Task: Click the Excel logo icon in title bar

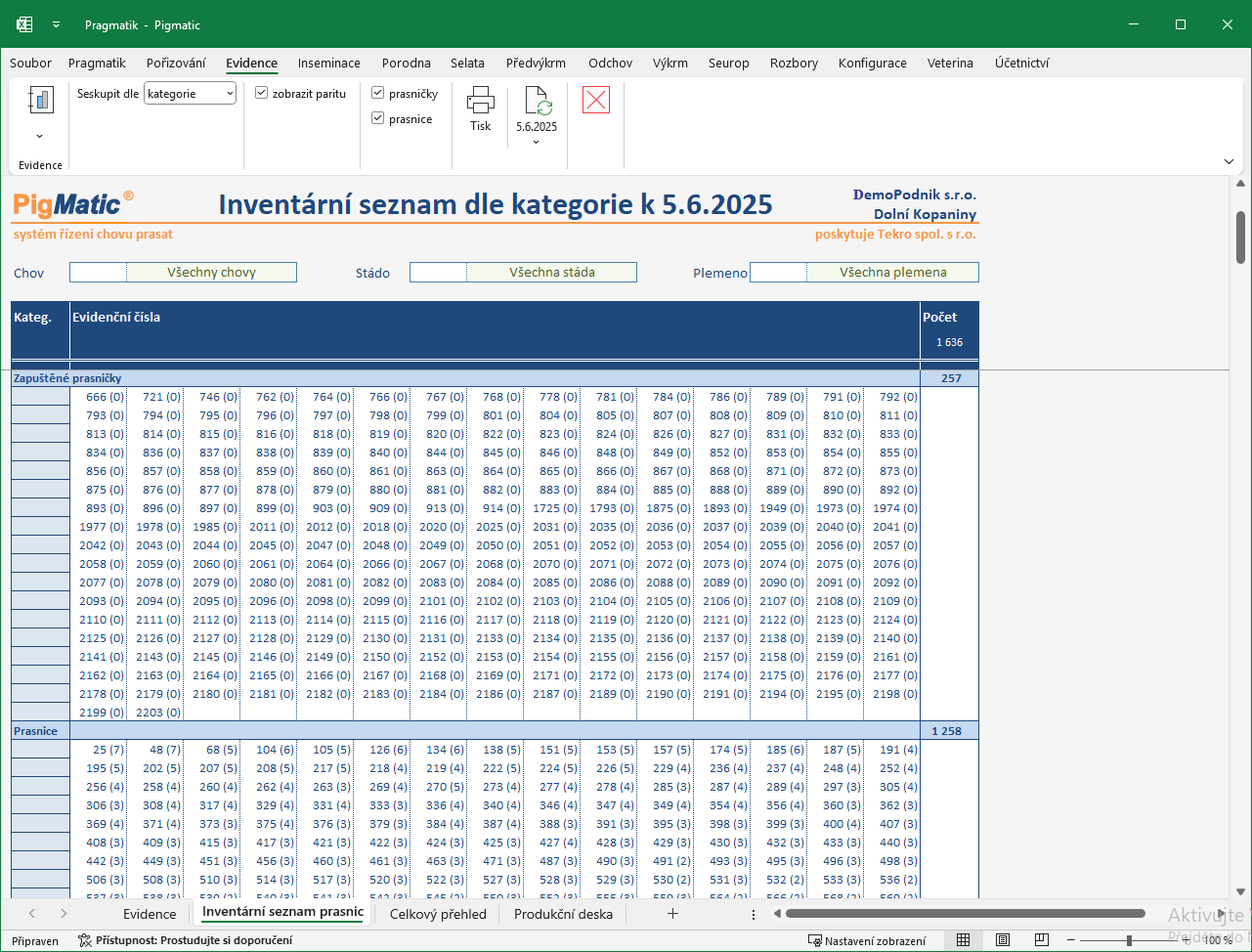Action: [x=24, y=24]
